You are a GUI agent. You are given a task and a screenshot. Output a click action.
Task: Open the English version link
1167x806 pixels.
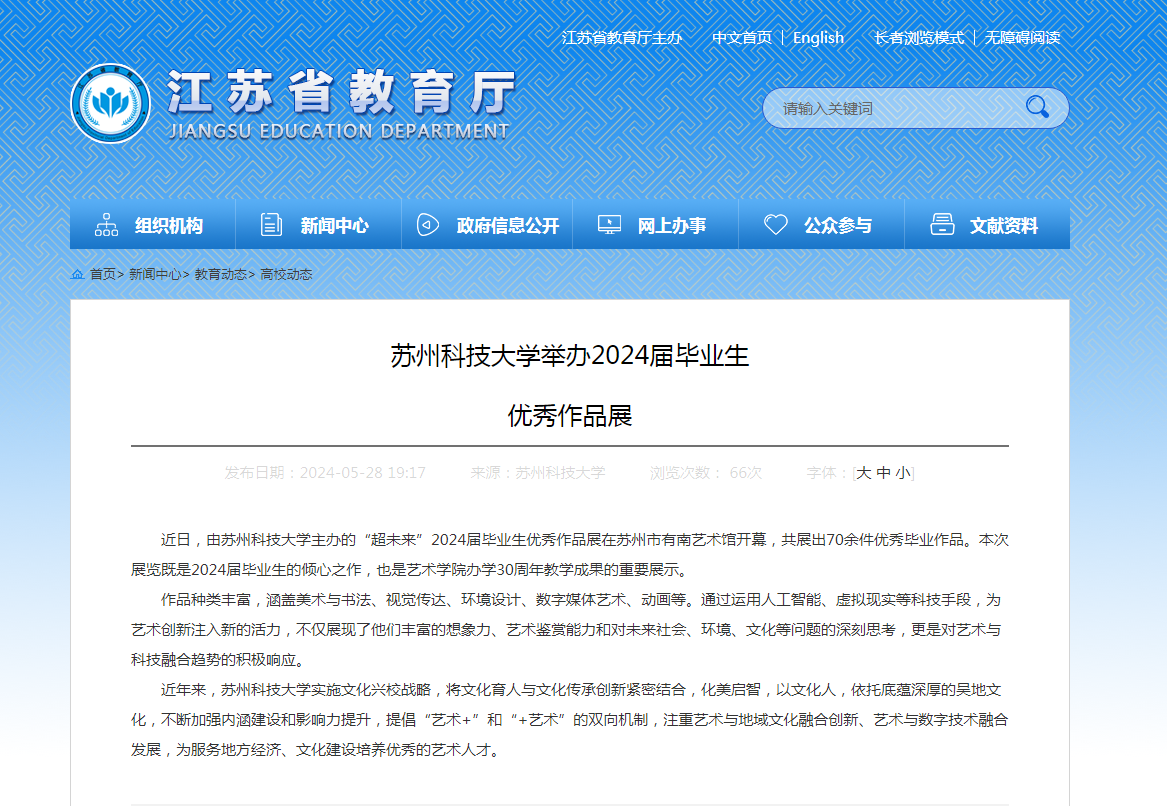tap(818, 38)
